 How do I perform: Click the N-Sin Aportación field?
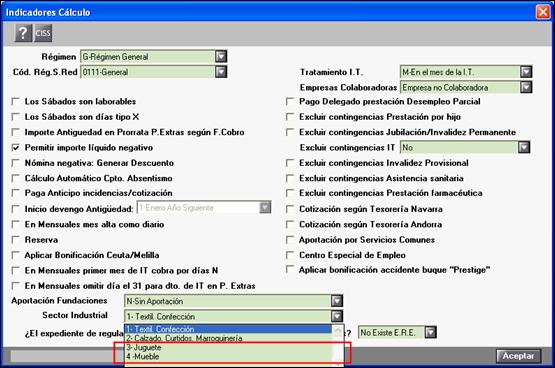pos(228,301)
